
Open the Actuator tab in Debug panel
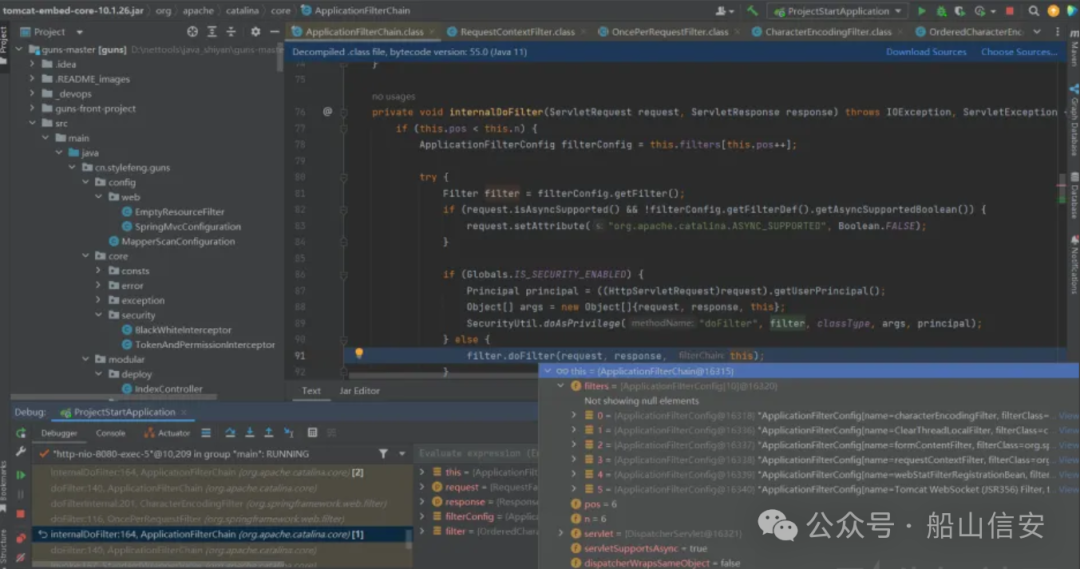pyautogui.click(x=167, y=433)
